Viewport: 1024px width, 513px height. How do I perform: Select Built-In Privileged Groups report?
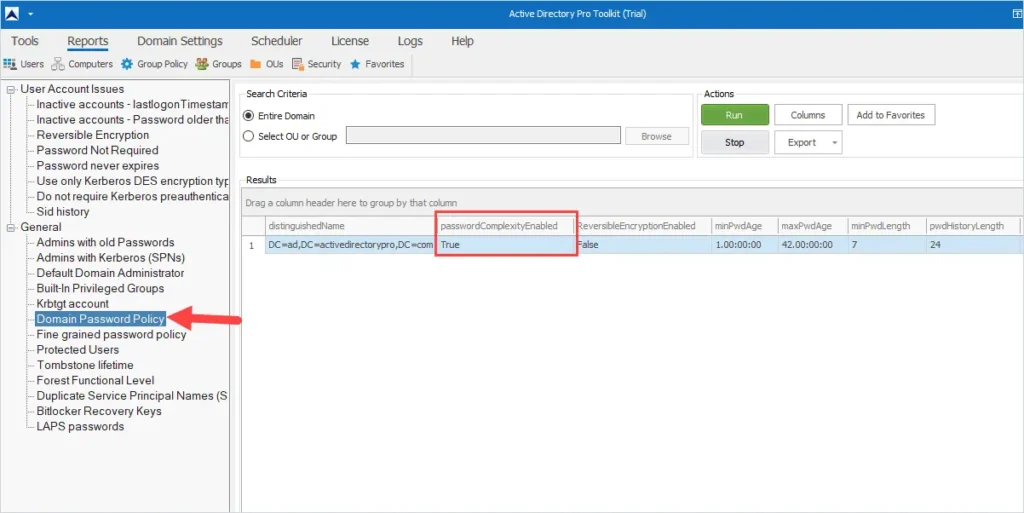click(100, 288)
